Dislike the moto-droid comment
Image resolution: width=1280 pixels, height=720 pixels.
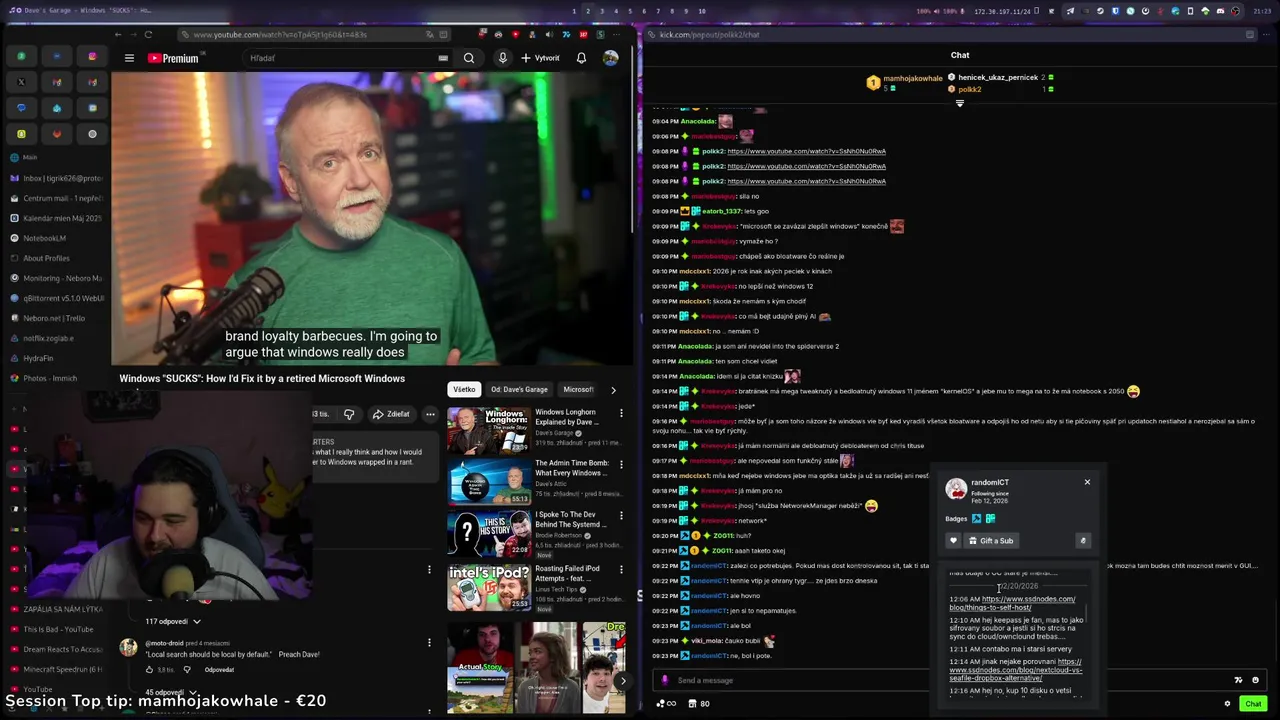pos(185,670)
